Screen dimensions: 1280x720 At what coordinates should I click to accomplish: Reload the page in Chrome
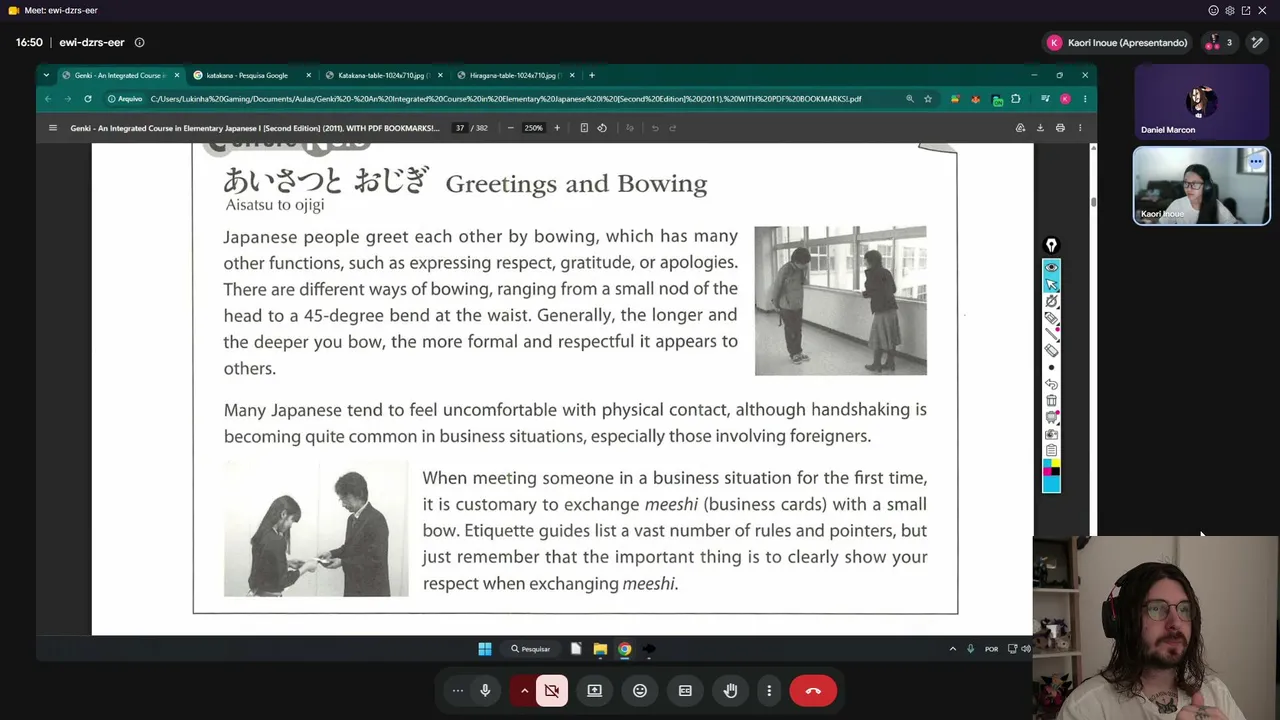pos(88,99)
